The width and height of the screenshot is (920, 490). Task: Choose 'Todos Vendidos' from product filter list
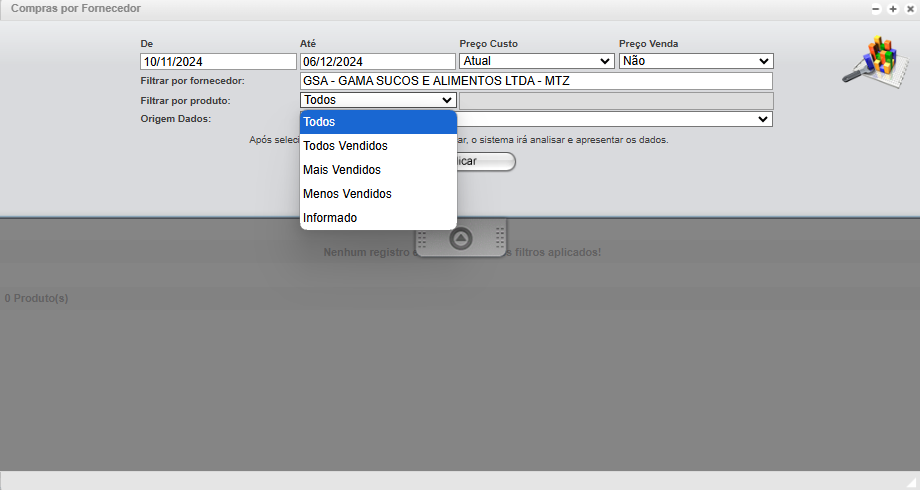pyautogui.click(x=378, y=146)
